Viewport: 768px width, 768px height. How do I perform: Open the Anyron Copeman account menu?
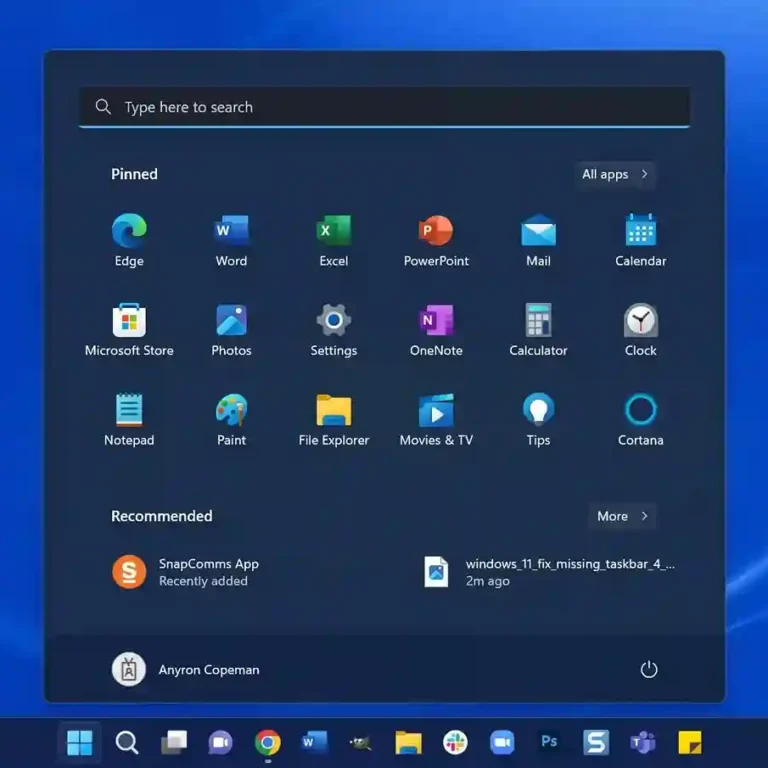coord(186,669)
